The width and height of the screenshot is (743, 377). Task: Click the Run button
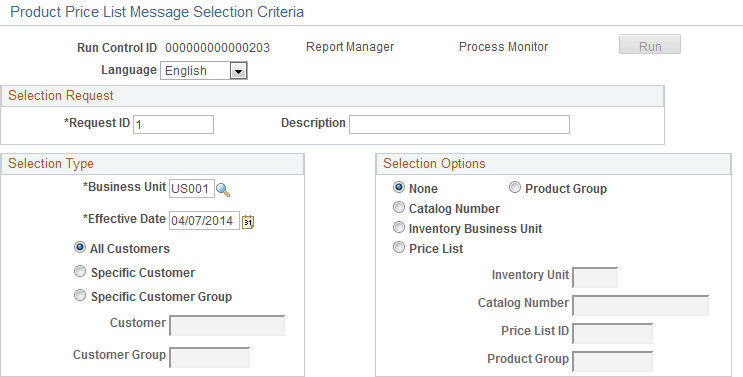point(650,45)
